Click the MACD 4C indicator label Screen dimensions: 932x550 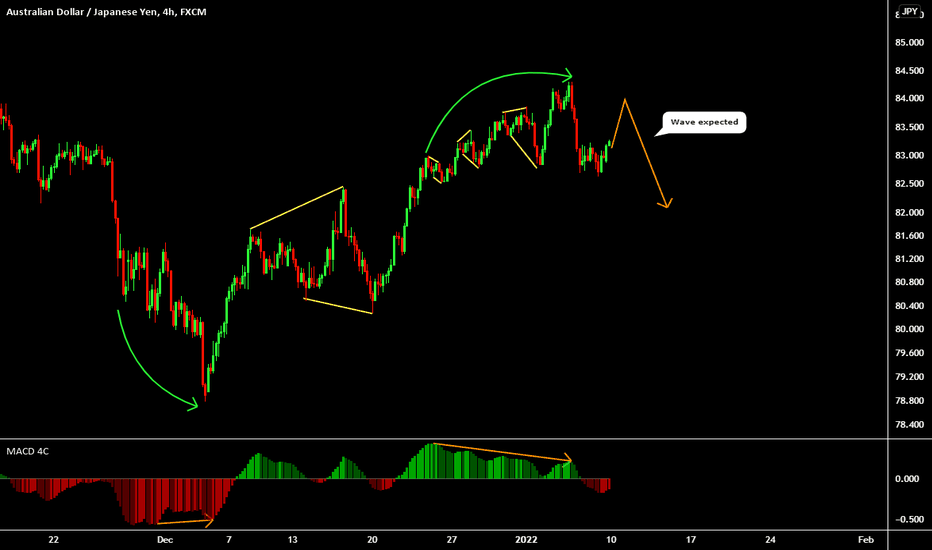click(27, 451)
